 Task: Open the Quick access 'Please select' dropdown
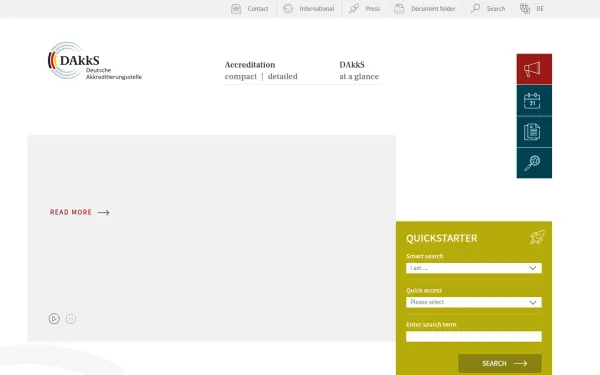click(x=474, y=302)
